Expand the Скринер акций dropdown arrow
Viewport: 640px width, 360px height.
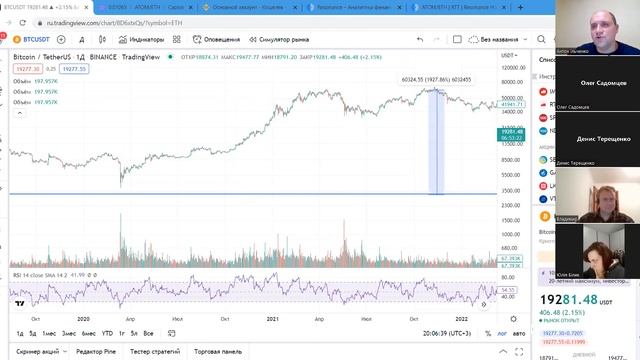(65, 351)
